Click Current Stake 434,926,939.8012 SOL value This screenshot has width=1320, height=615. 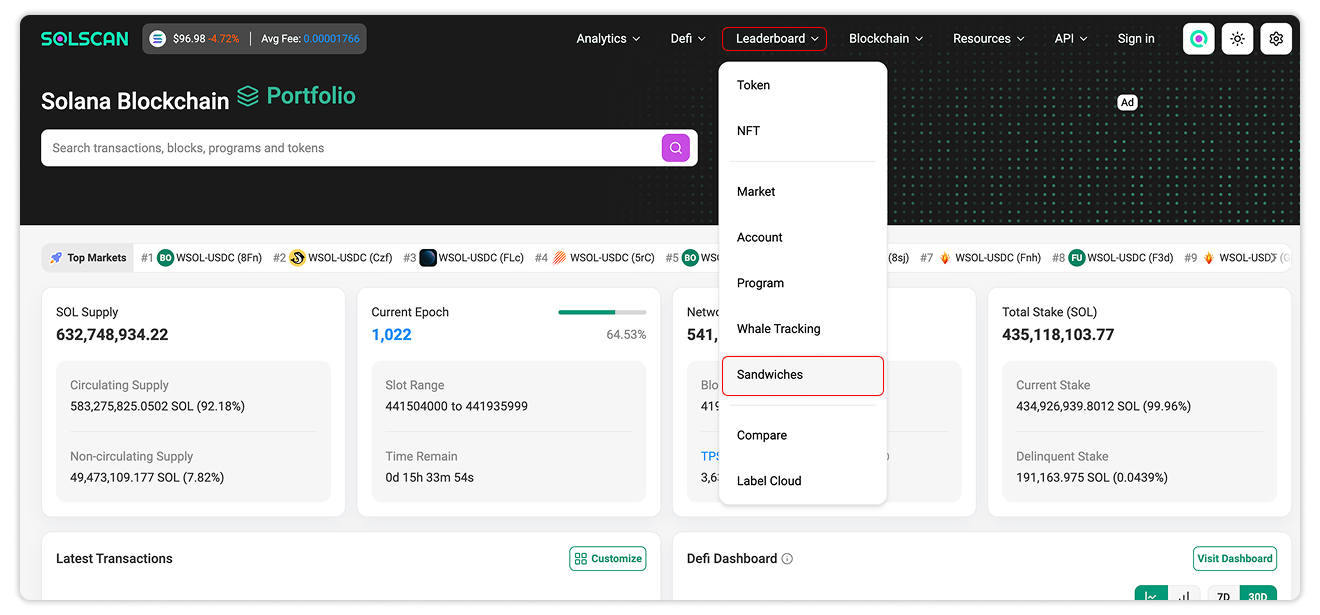coord(1104,407)
